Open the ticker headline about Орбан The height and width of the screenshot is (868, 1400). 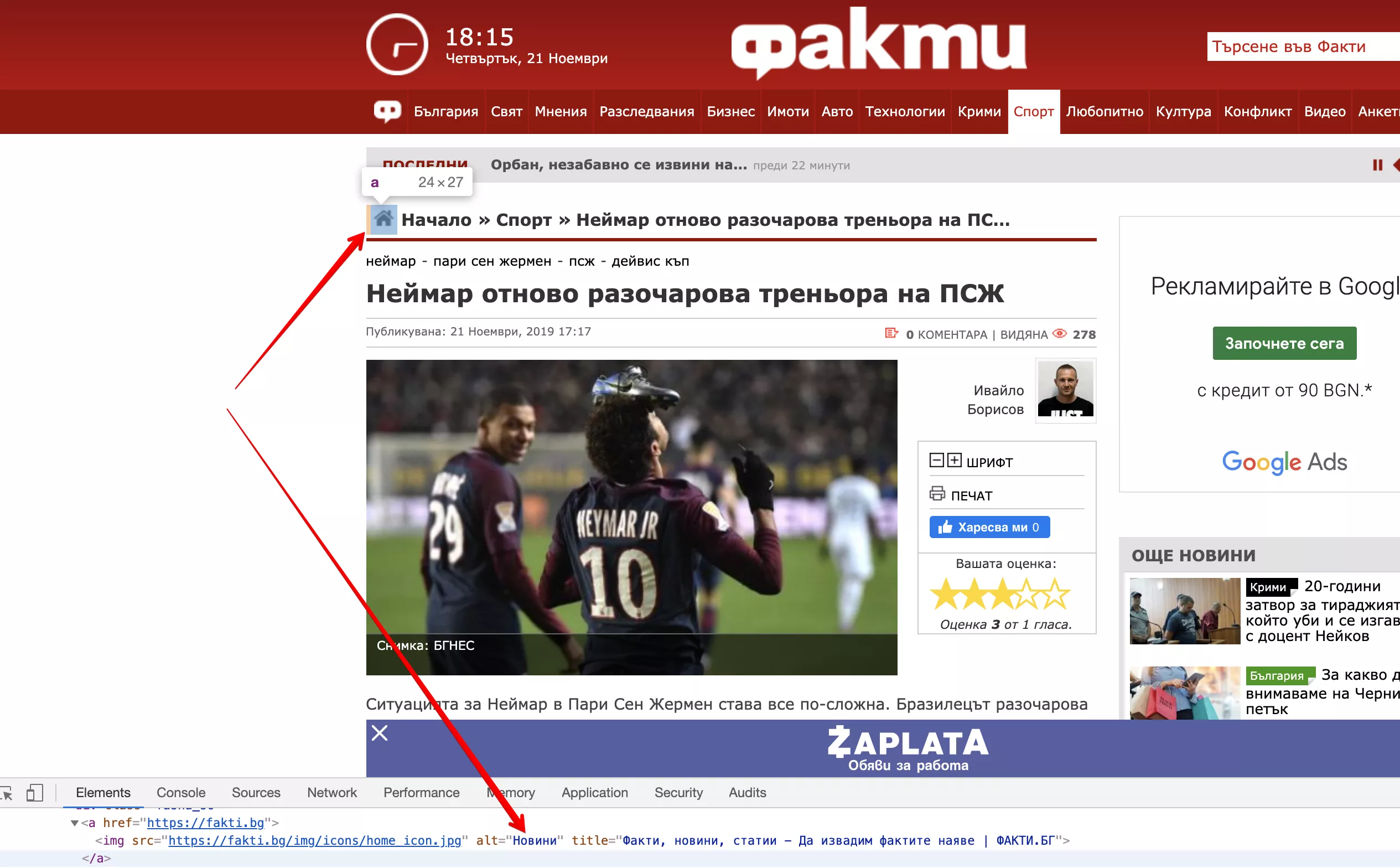[619, 165]
